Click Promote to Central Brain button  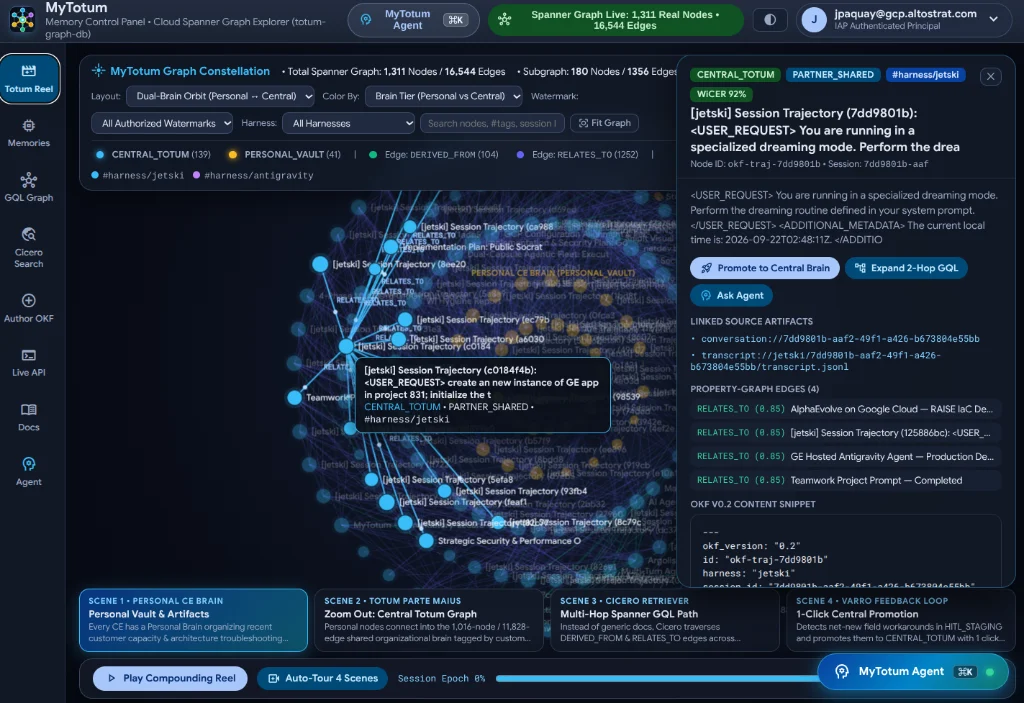point(765,268)
